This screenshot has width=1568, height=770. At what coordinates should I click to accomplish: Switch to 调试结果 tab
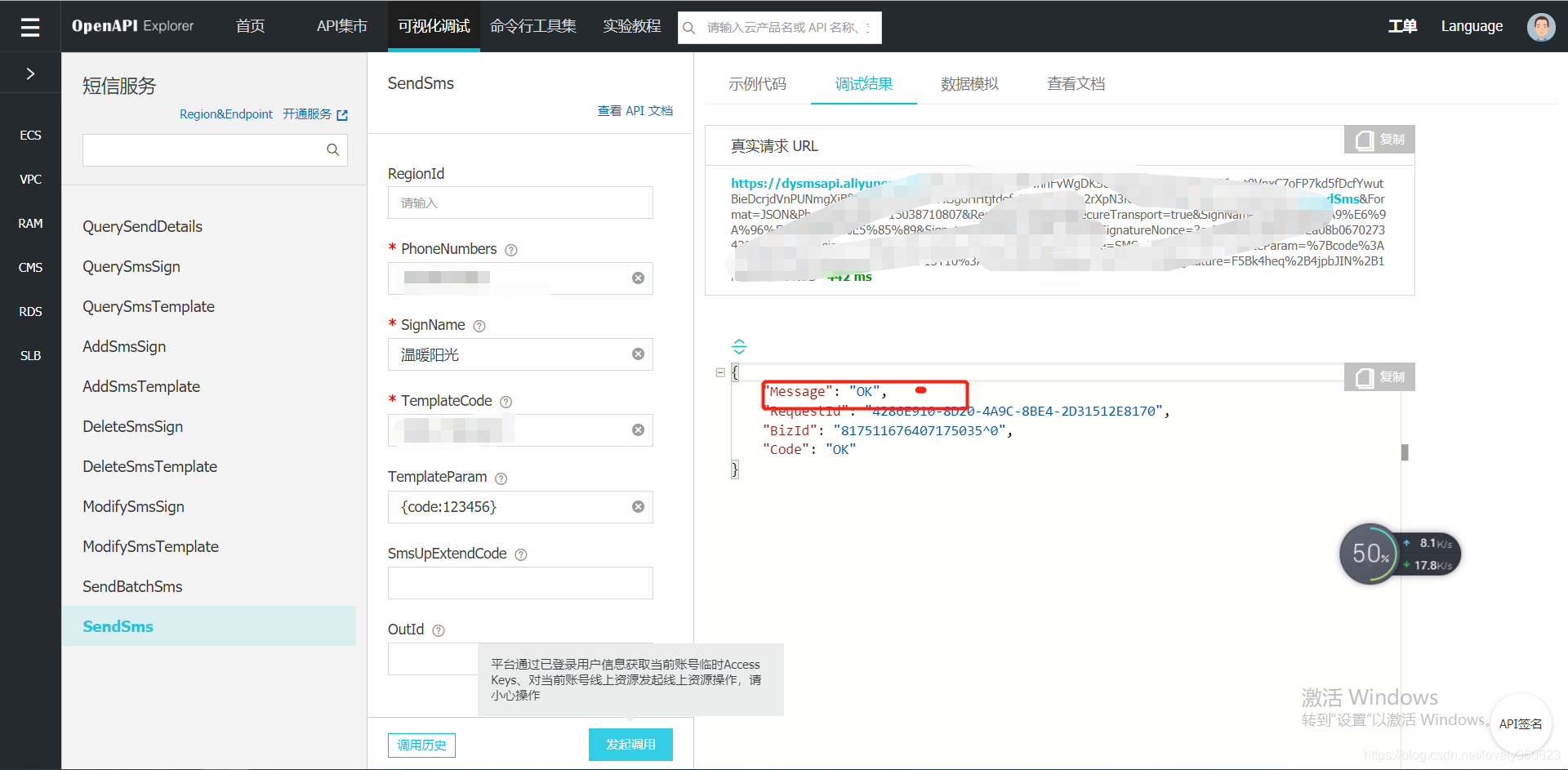[864, 83]
